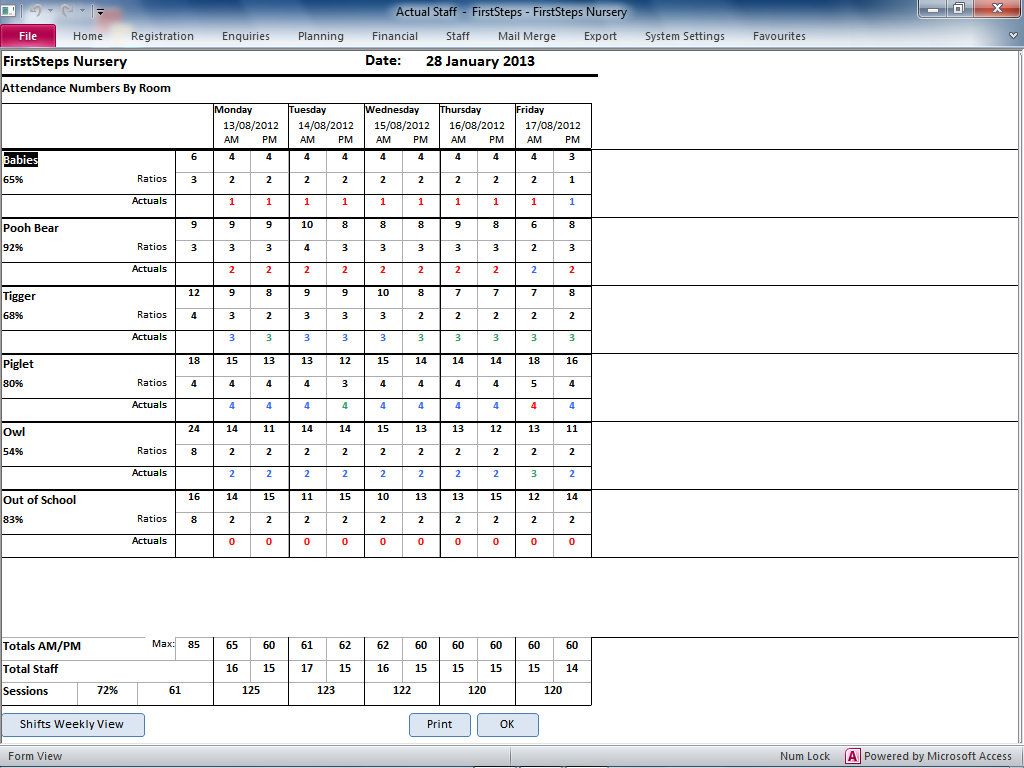
Task: Open the System Settings tab
Action: click(x=684, y=36)
